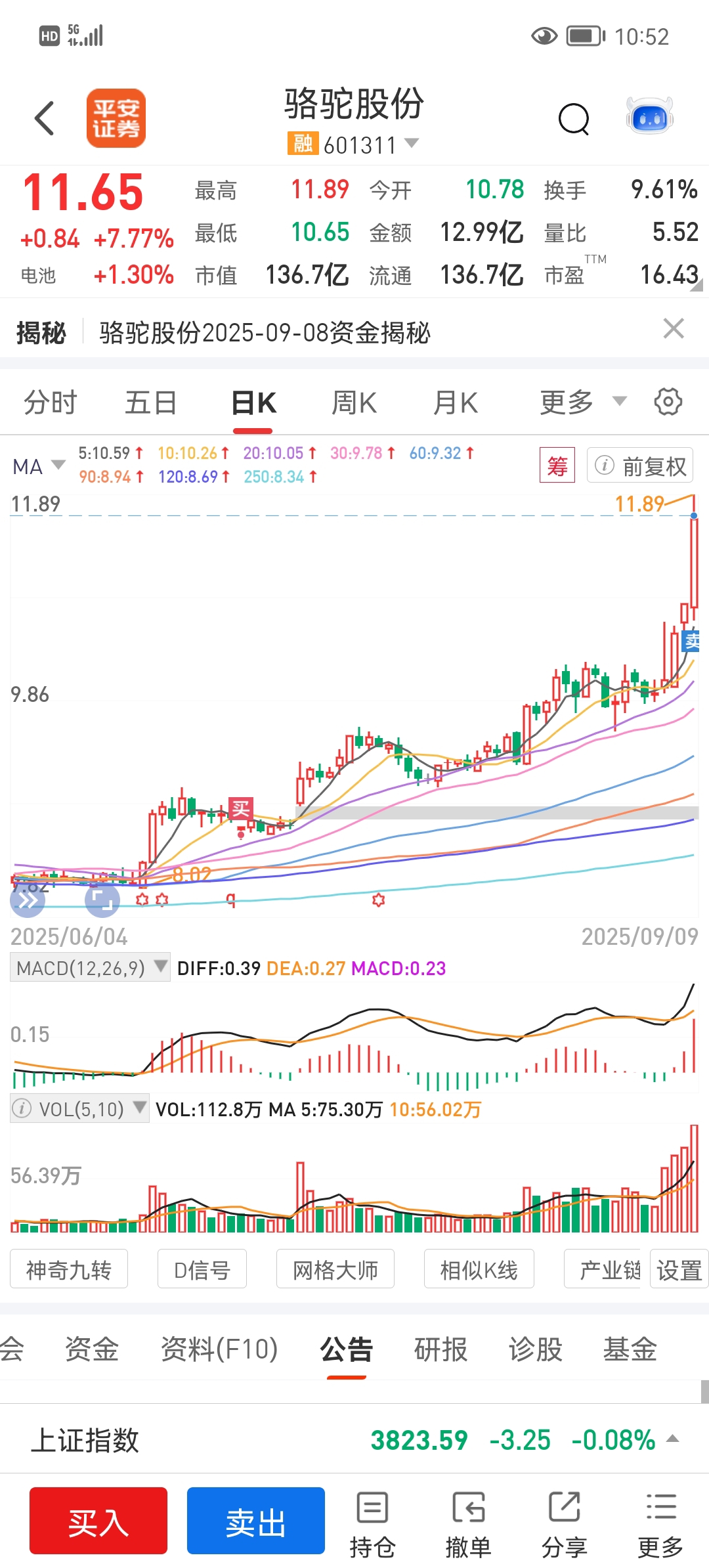Open the robot assistant icon
This screenshot has width=709, height=1568.
(x=649, y=117)
